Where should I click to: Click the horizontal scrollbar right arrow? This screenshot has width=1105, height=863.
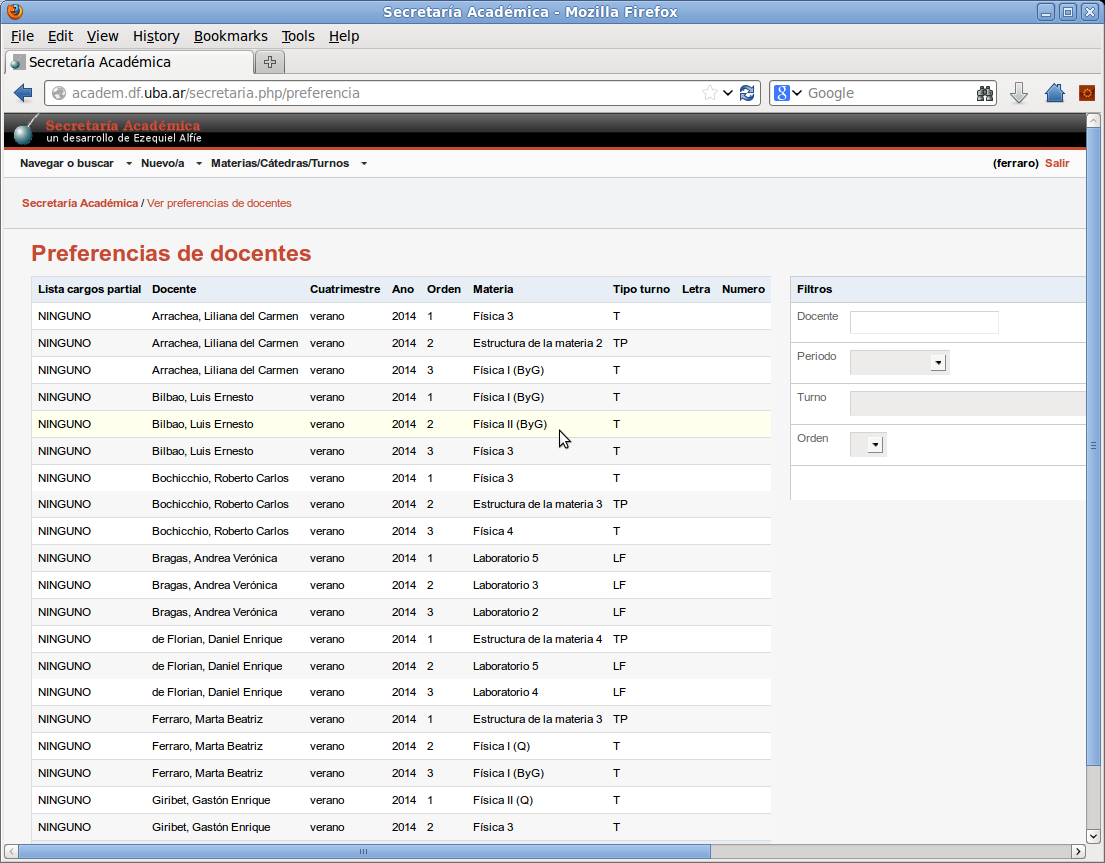[1078, 851]
